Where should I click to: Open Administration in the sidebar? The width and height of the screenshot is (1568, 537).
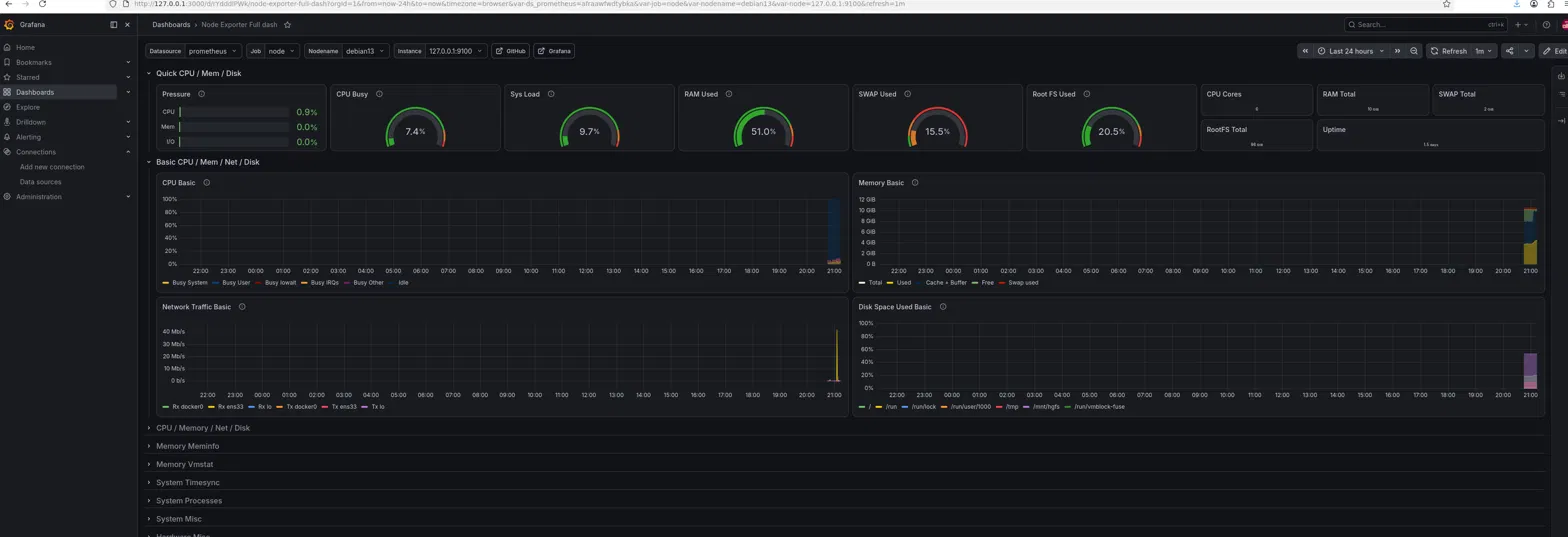coord(38,197)
